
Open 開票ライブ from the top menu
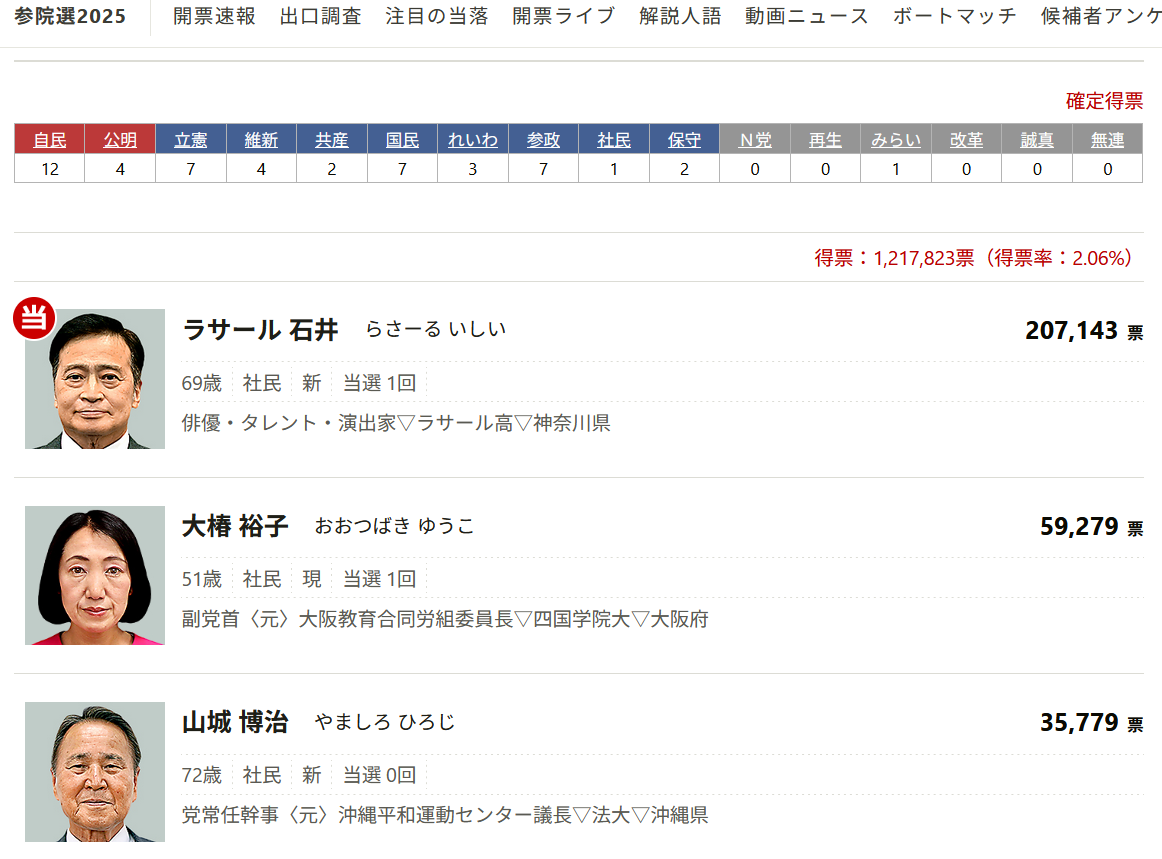click(564, 16)
